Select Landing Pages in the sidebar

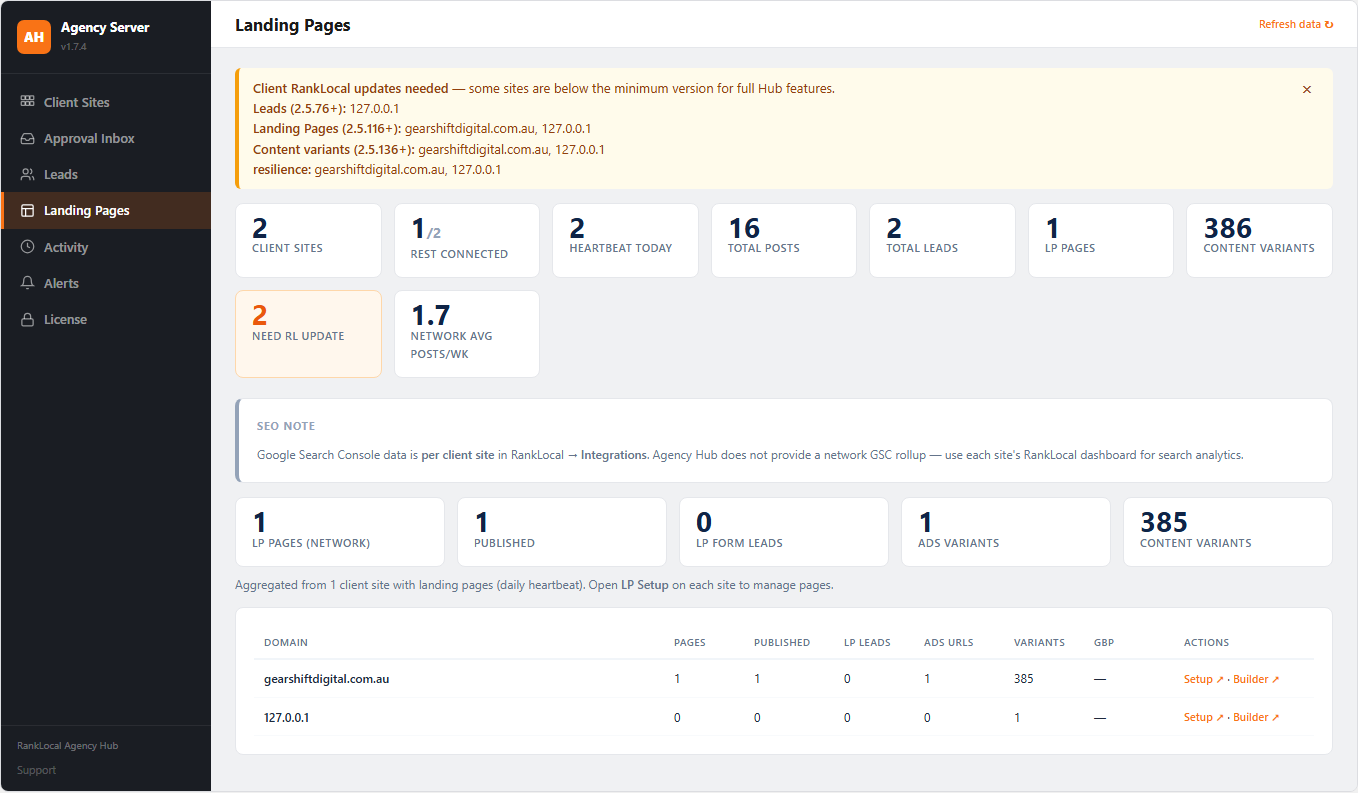coord(106,211)
